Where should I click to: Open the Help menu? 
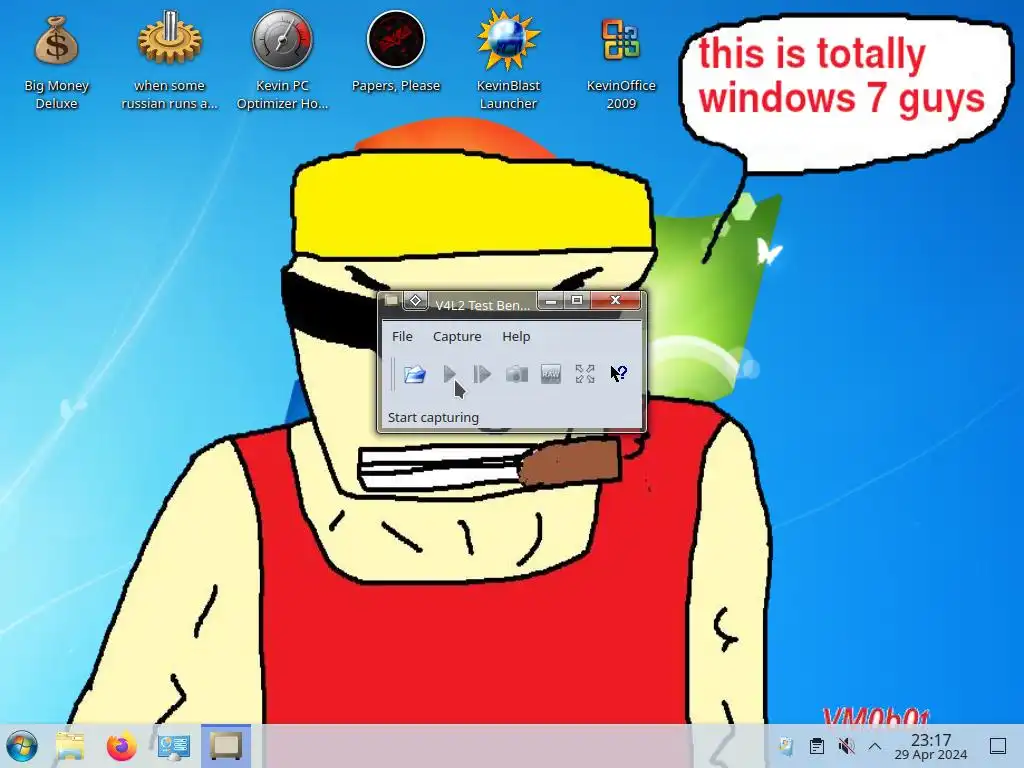pos(516,336)
